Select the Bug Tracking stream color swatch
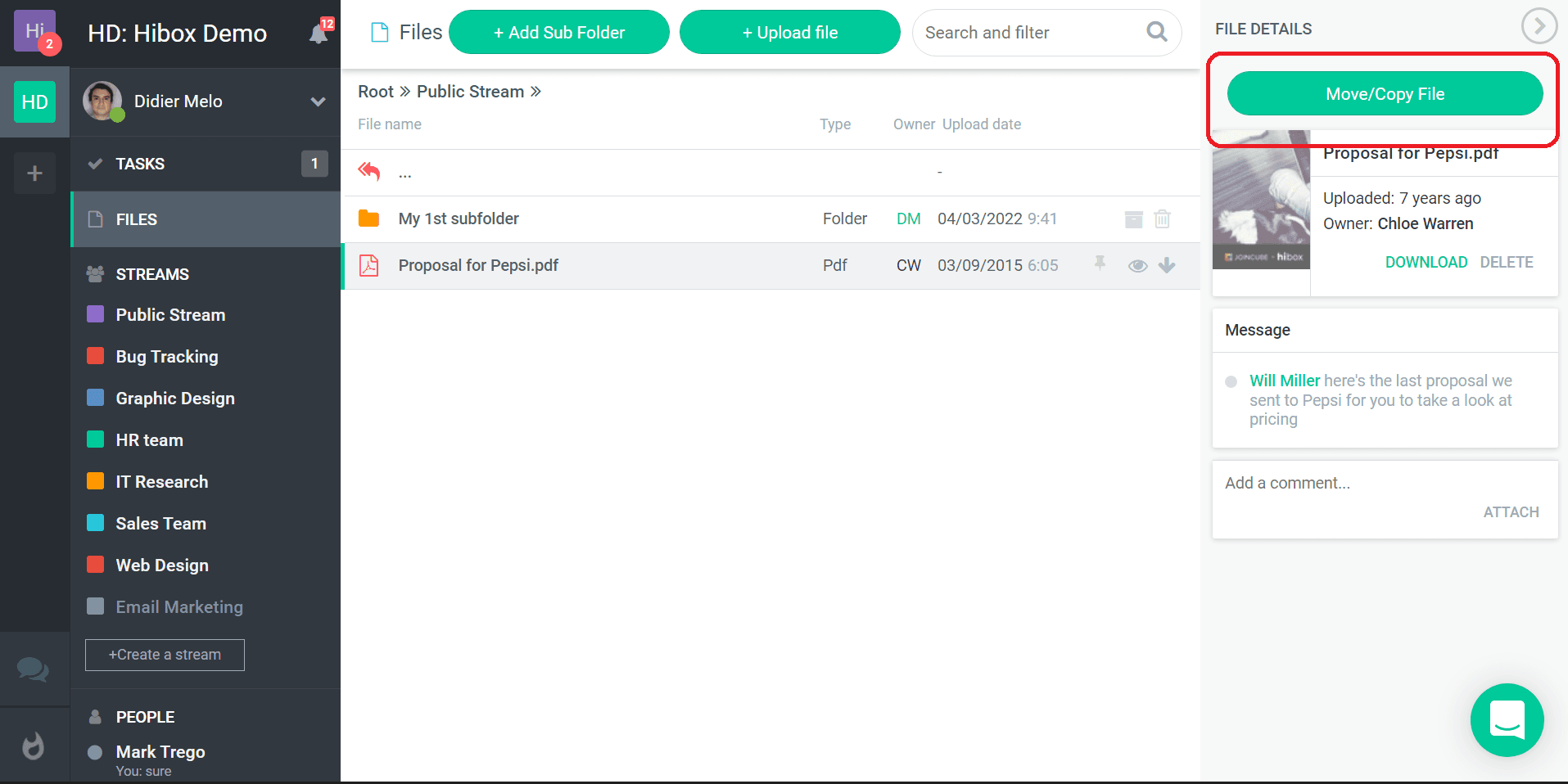 (x=96, y=356)
